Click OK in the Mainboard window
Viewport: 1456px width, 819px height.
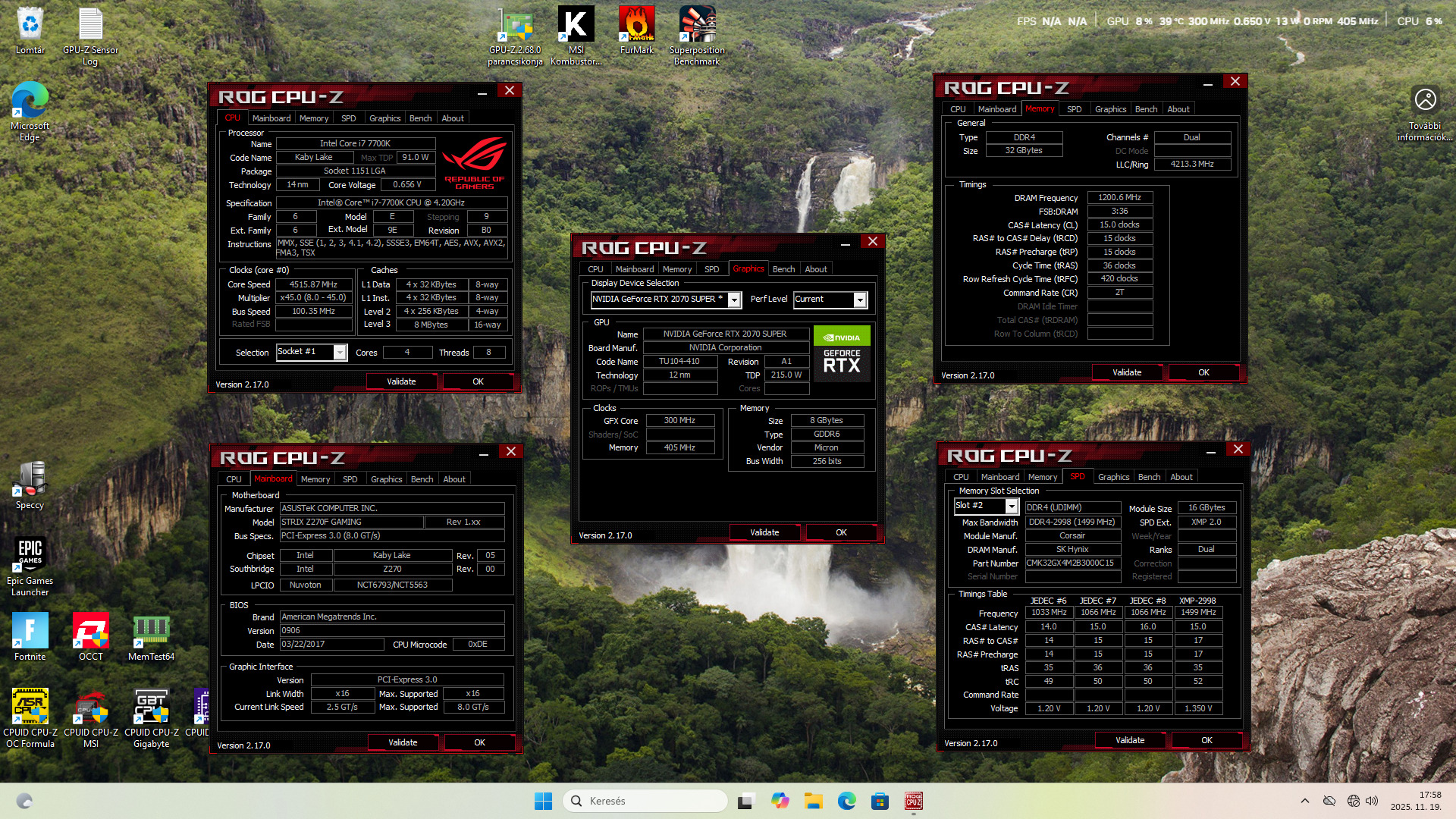click(479, 742)
